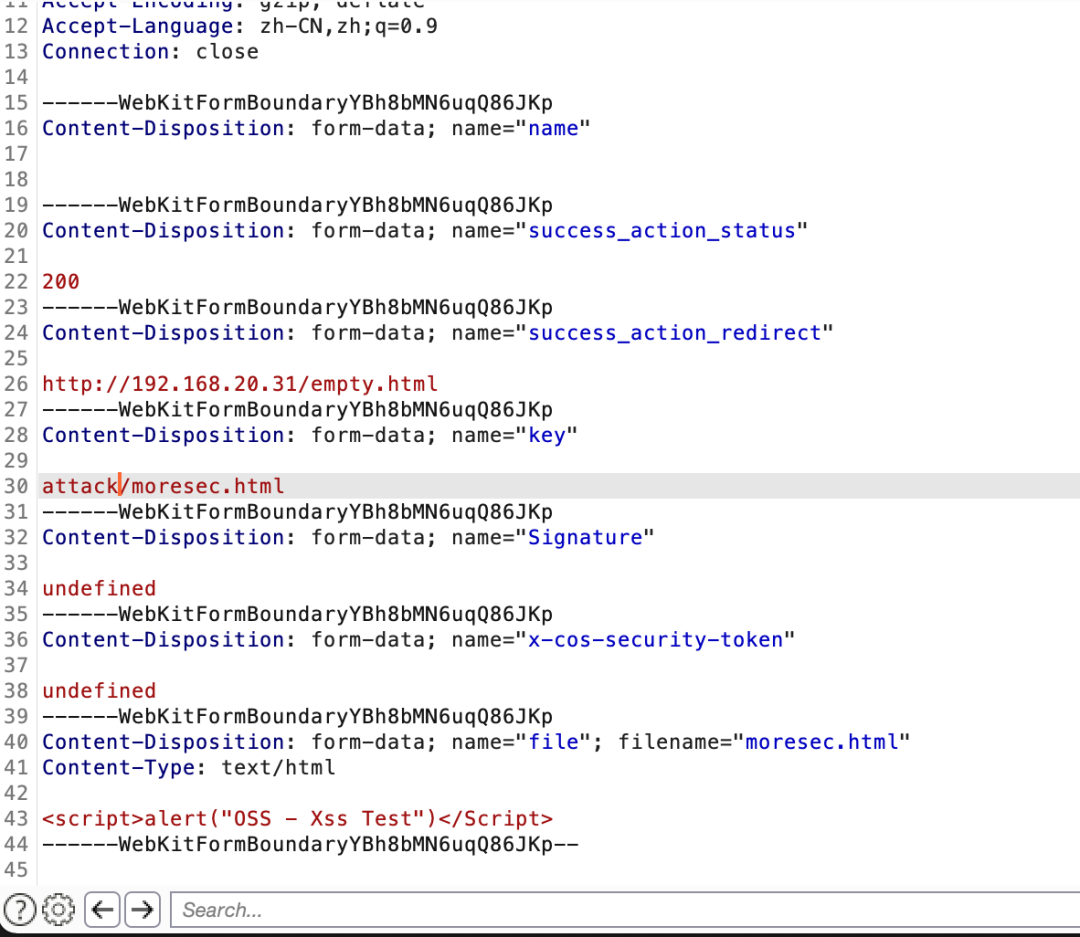Go to previous search match arrow
The image size is (1080, 937).
coord(102,910)
